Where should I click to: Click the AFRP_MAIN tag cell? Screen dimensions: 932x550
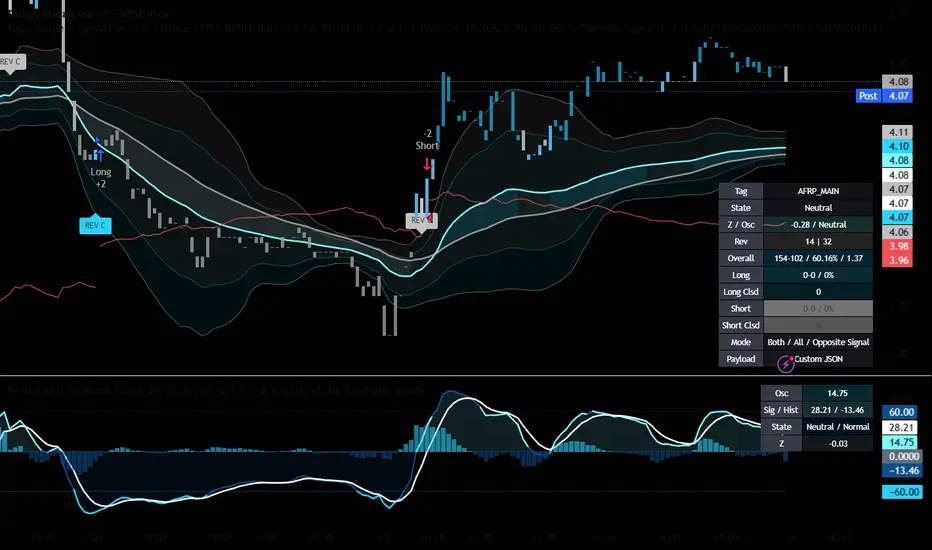[817, 190]
